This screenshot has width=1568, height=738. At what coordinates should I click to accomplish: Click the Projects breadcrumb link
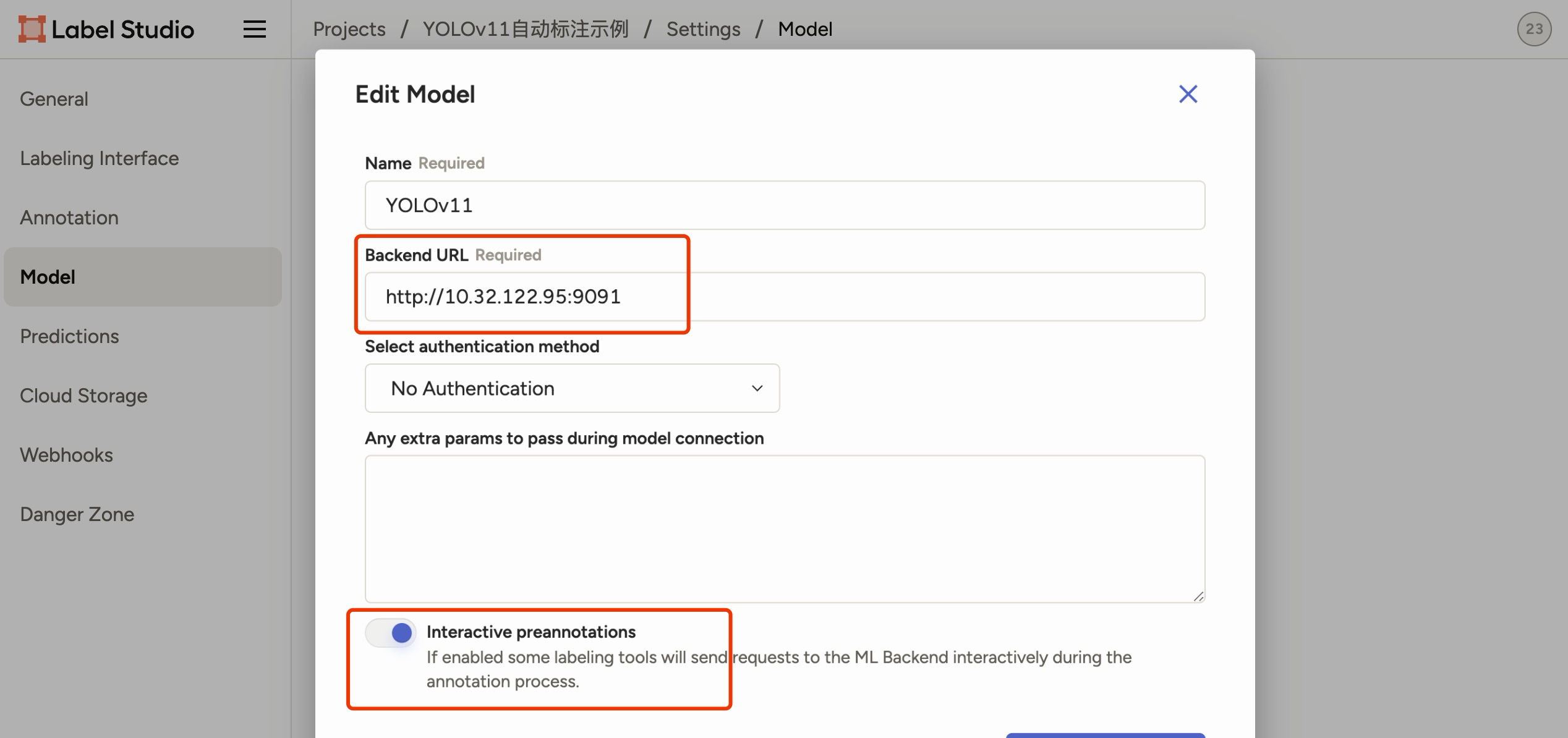349,29
